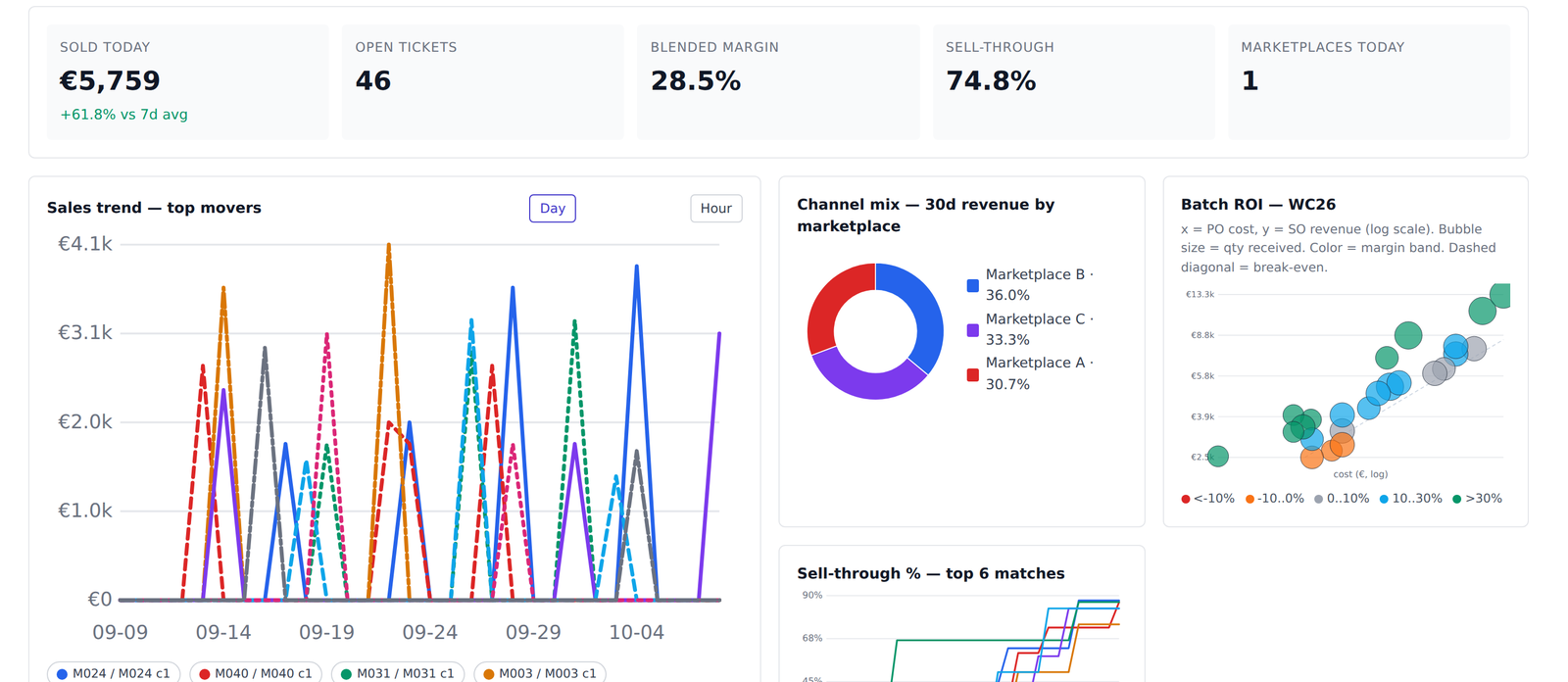Click the €4.1k y-axis label
1568x682 pixels.
[85, 244]
